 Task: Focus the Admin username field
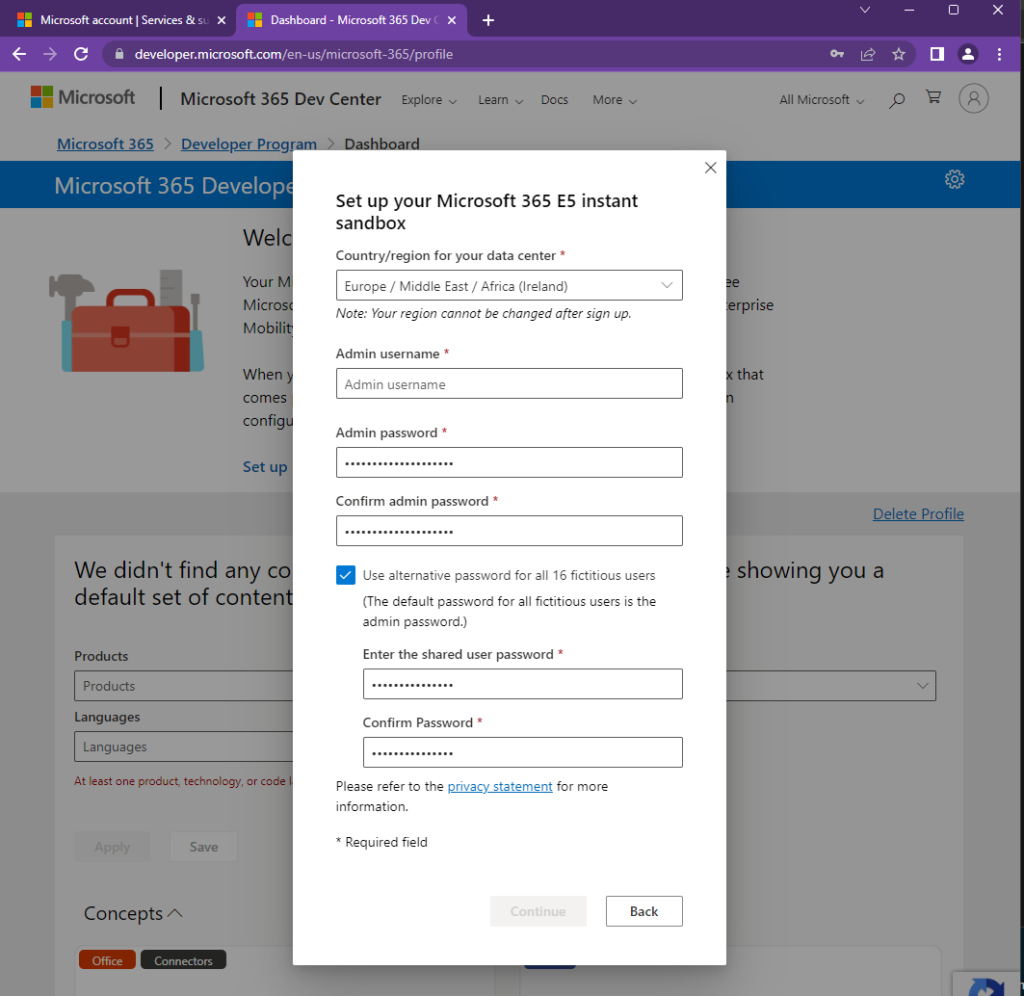click(x=509, y=383)
